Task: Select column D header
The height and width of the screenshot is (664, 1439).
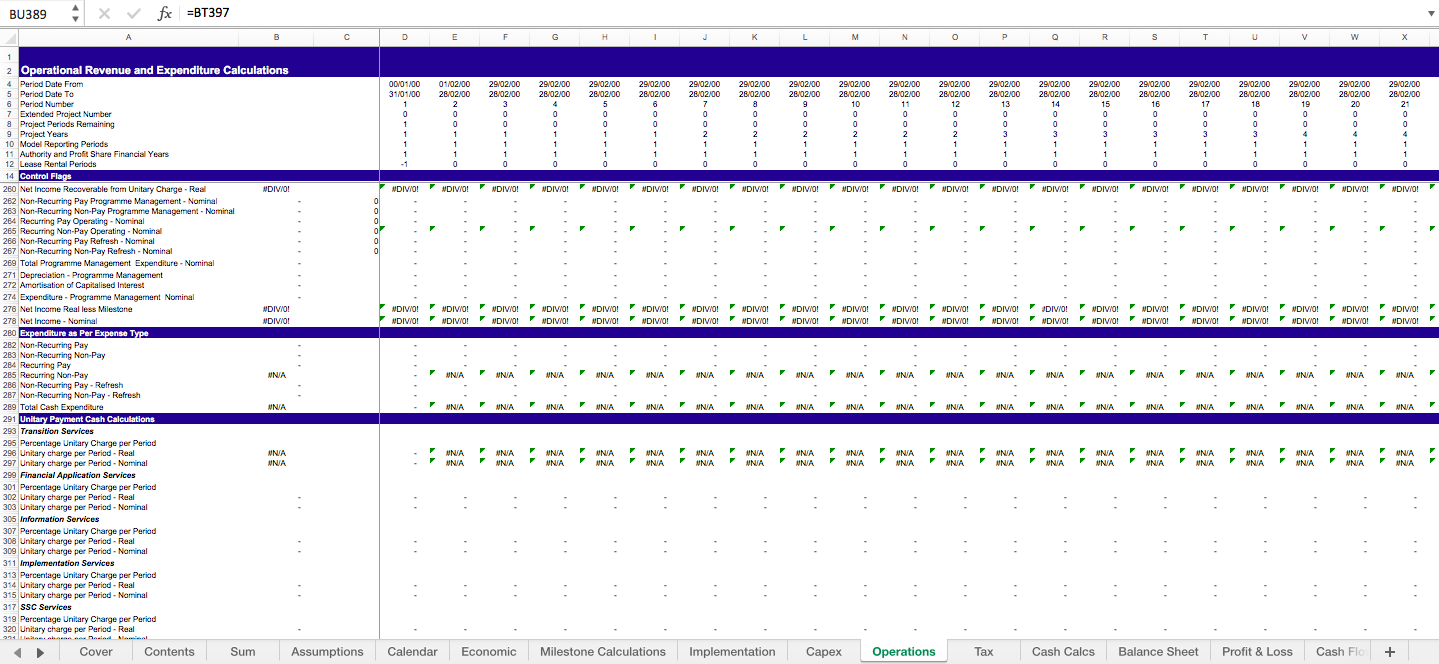Action: (405, 37)
